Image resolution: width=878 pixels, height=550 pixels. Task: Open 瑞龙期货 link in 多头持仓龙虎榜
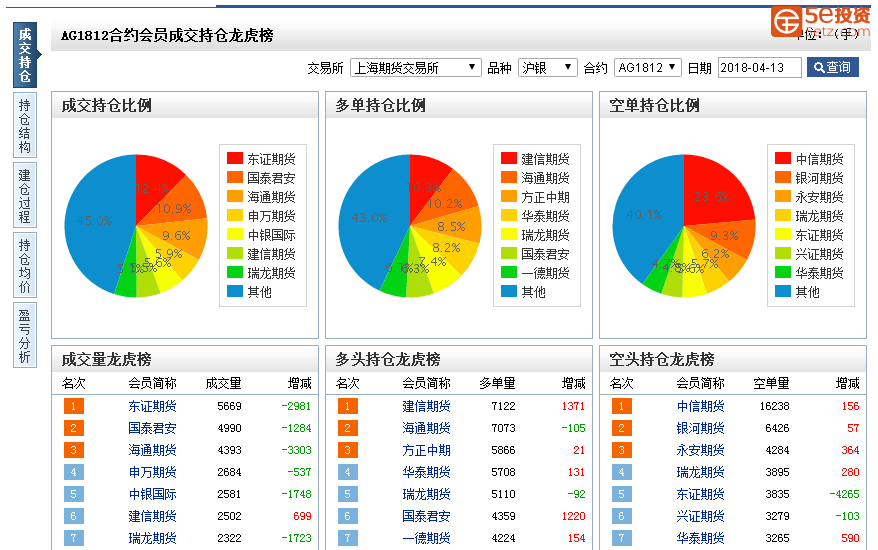426,494
